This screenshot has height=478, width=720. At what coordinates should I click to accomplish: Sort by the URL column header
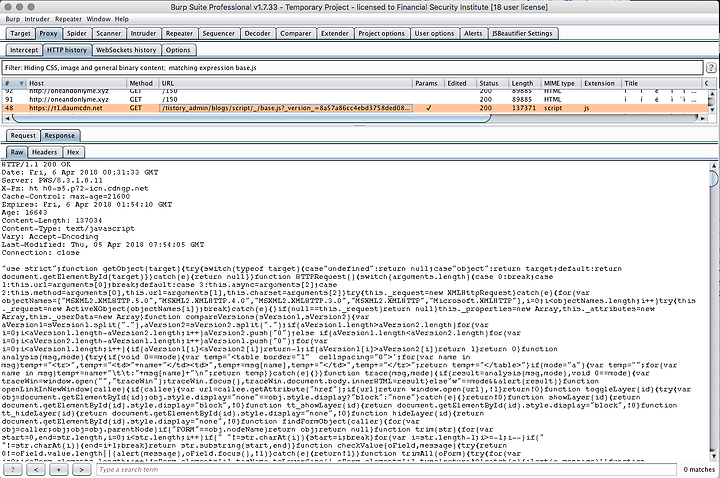tap(286, 84)
